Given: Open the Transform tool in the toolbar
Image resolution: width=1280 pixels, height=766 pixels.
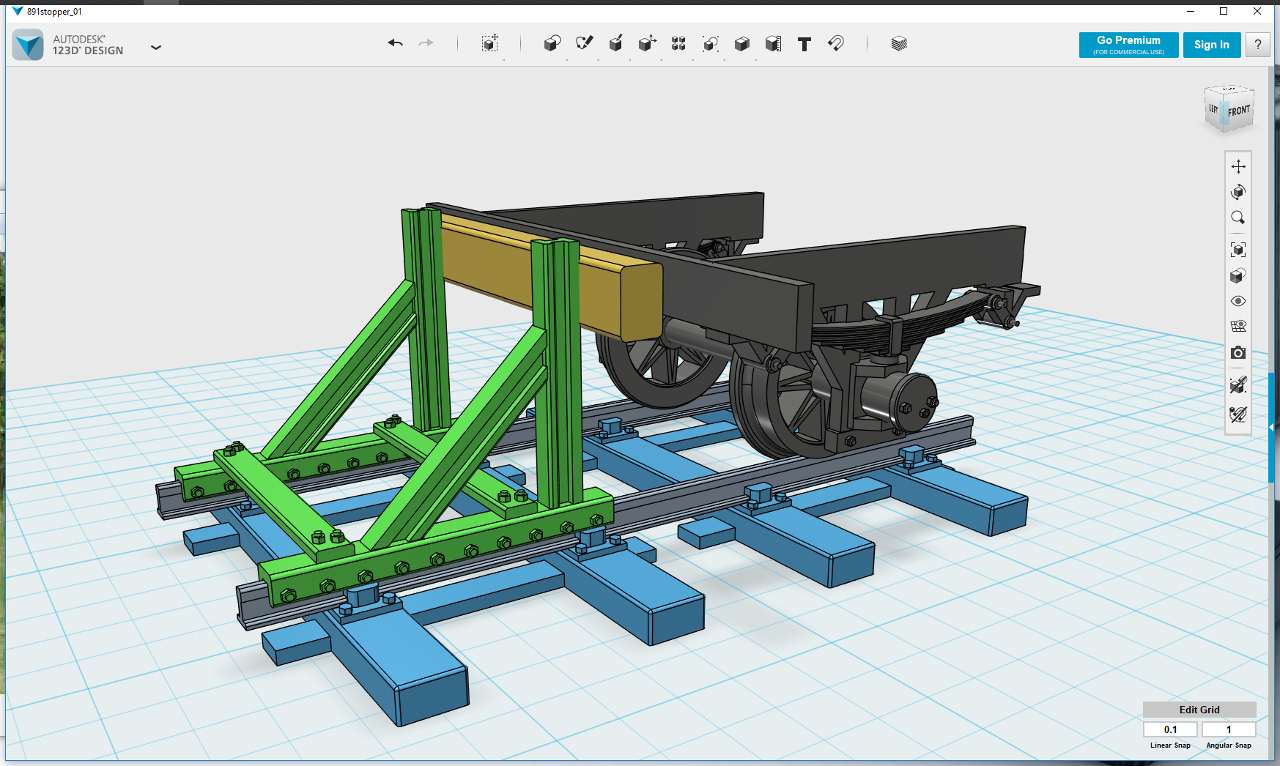Looking at the screenshot, I should [489, 44].
